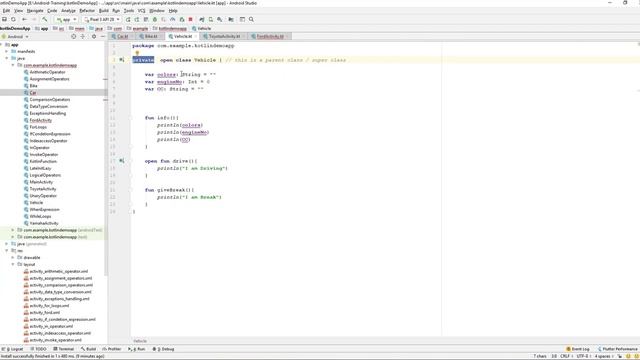Open the app run configuration dropdown

coord(67,19)
